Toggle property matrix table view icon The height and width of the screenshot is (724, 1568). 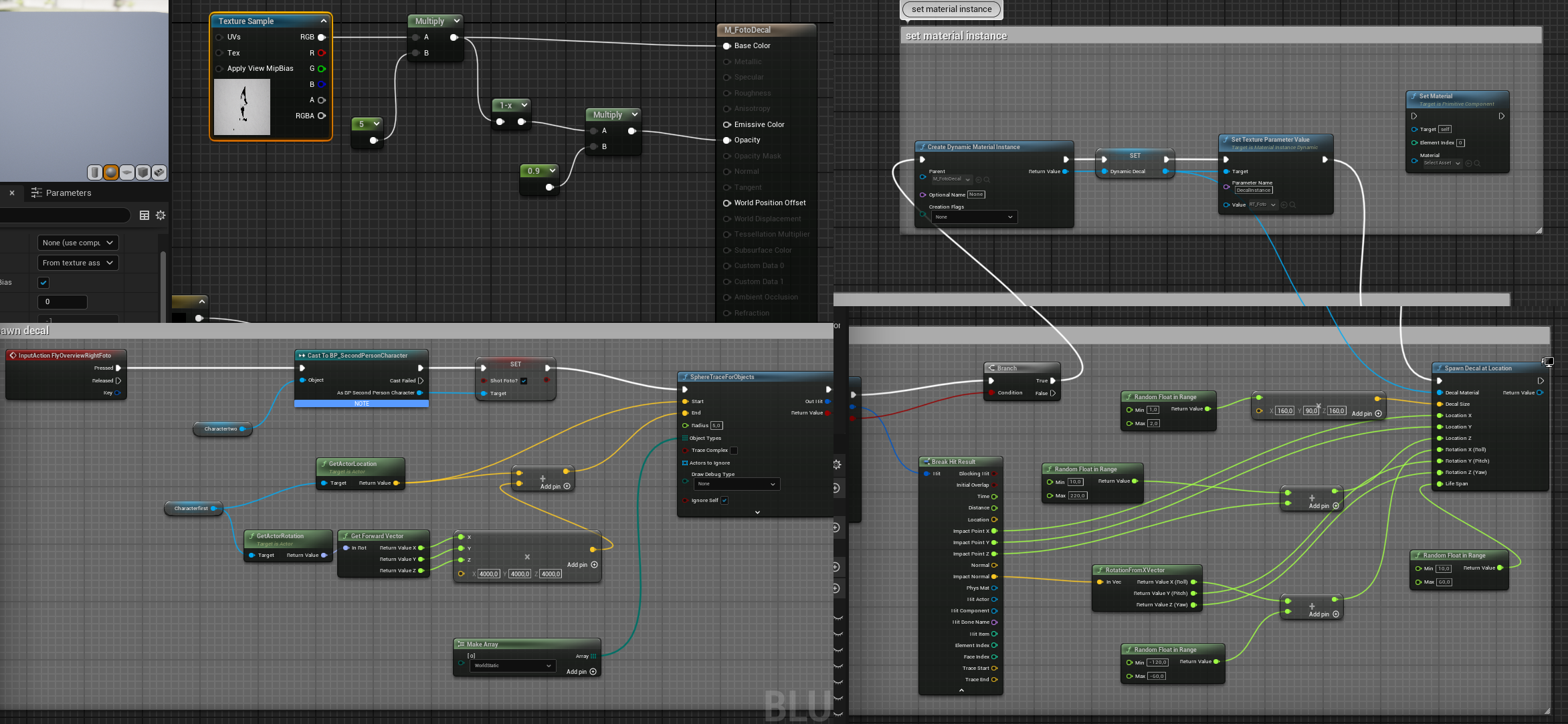[x=144, y=215]
